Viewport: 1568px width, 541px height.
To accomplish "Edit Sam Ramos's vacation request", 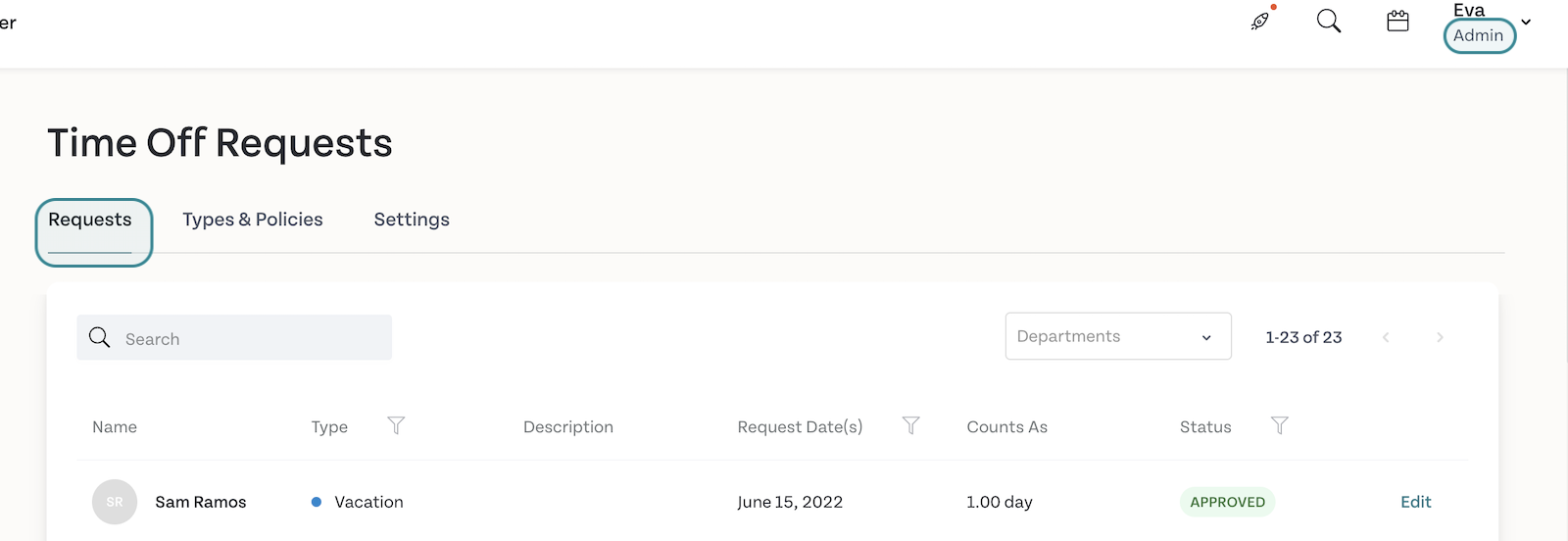I will click(1416, 502).
